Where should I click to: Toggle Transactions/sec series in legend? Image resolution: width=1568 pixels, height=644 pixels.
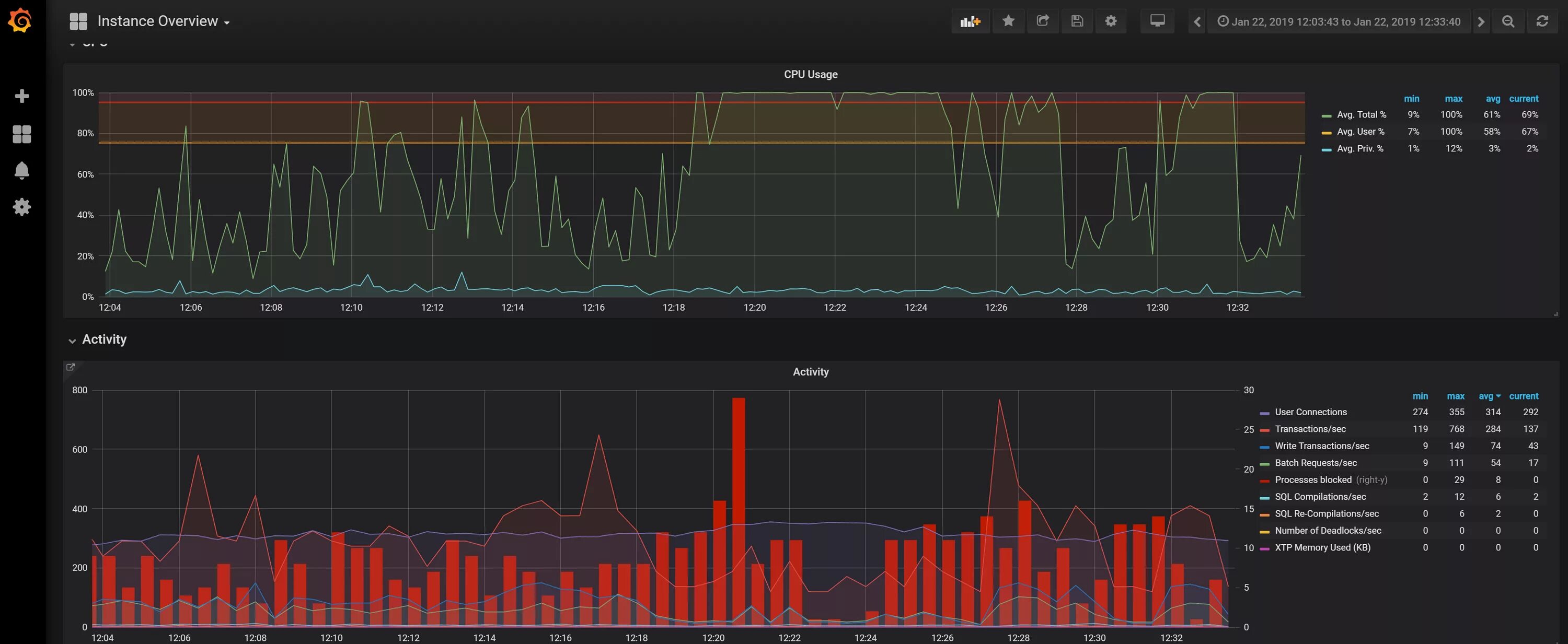[1310, 429]
